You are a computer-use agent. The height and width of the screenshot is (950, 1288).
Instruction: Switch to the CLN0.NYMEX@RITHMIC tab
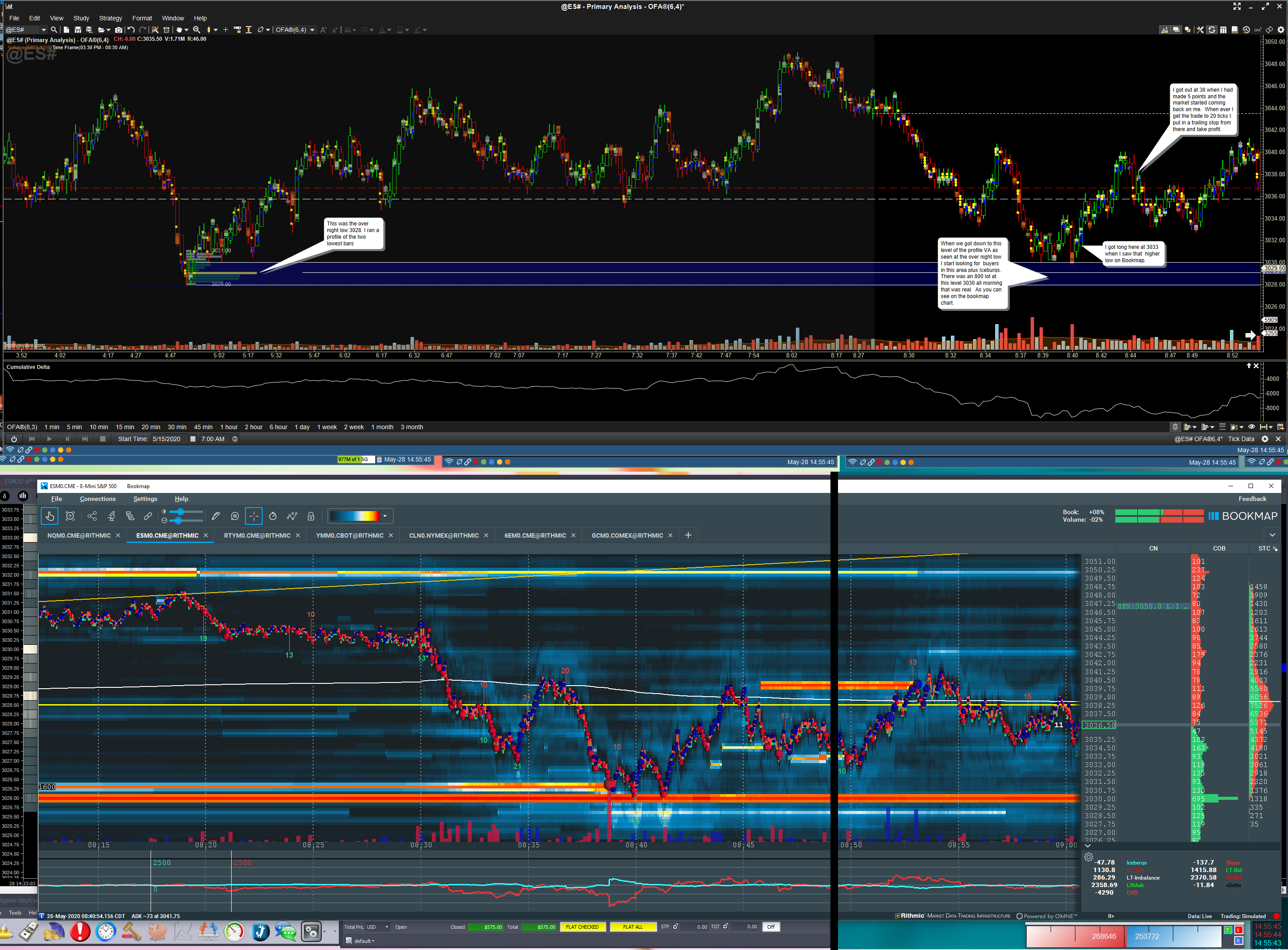click(x=443, y=536)
